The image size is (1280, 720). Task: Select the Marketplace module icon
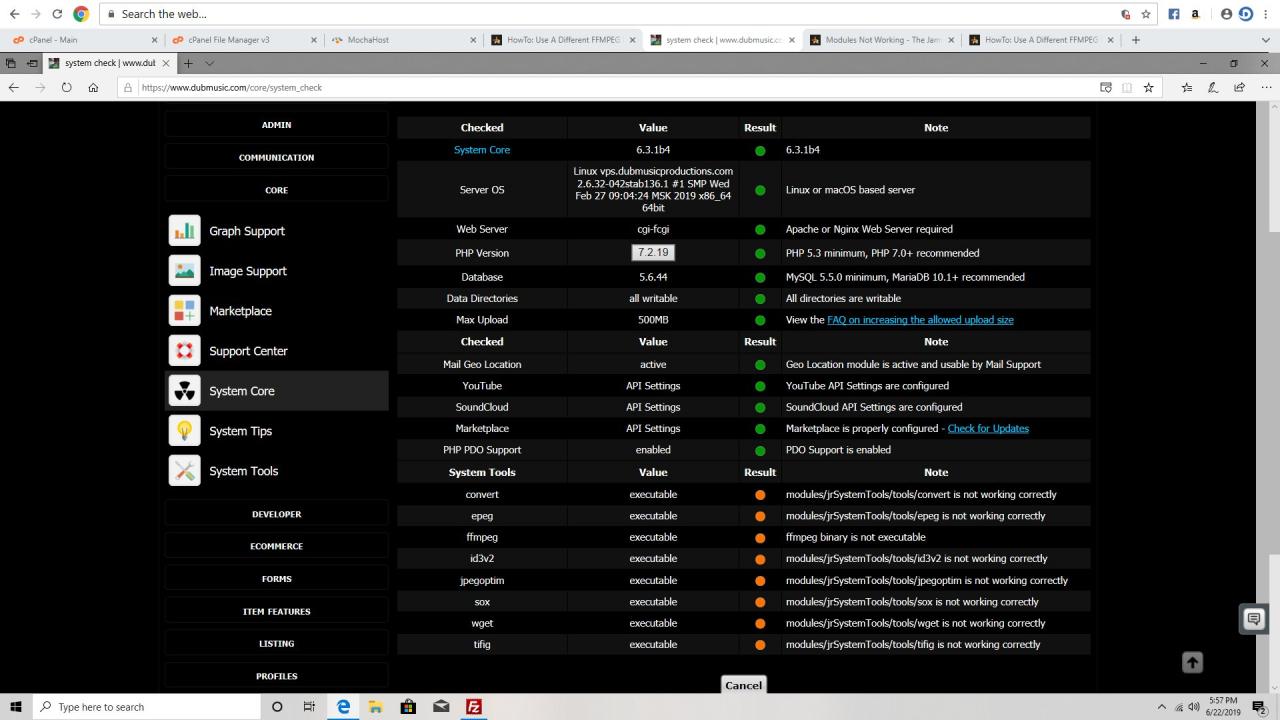coord(185,311)
